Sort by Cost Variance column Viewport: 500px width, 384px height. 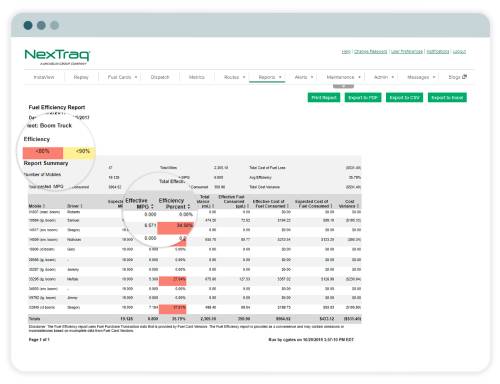349,204
